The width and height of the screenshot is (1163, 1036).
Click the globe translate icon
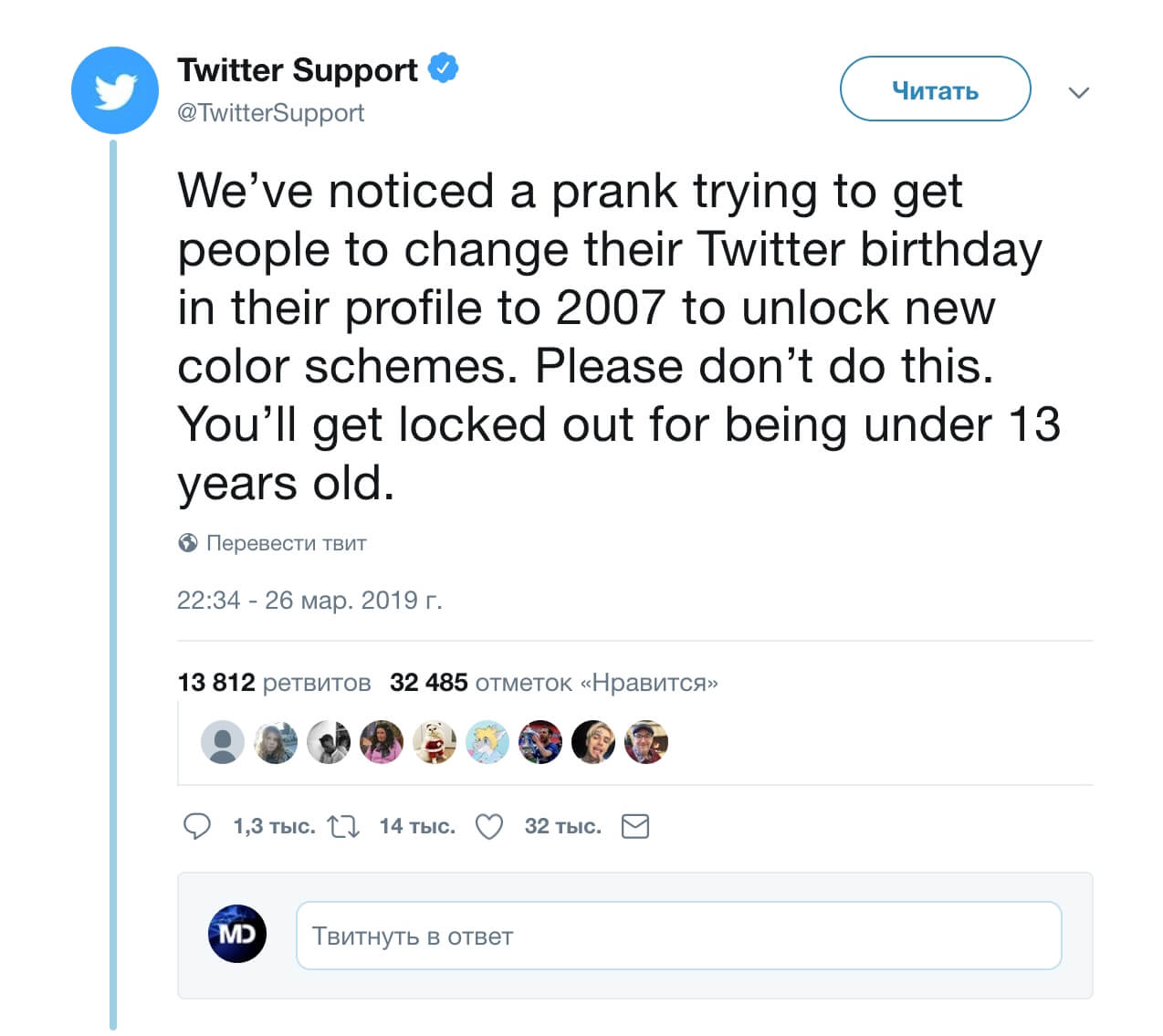(x=188, y=543)
